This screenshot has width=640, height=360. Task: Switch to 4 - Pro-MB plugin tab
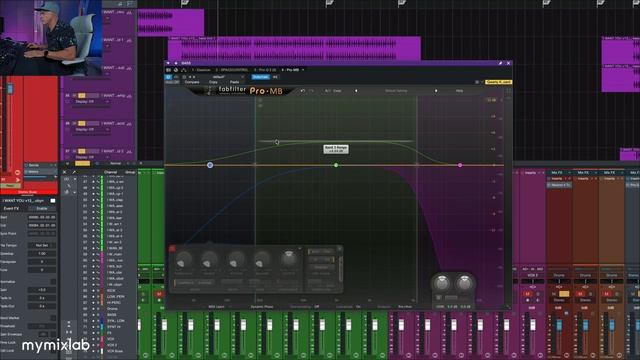(x=291, y=70)
